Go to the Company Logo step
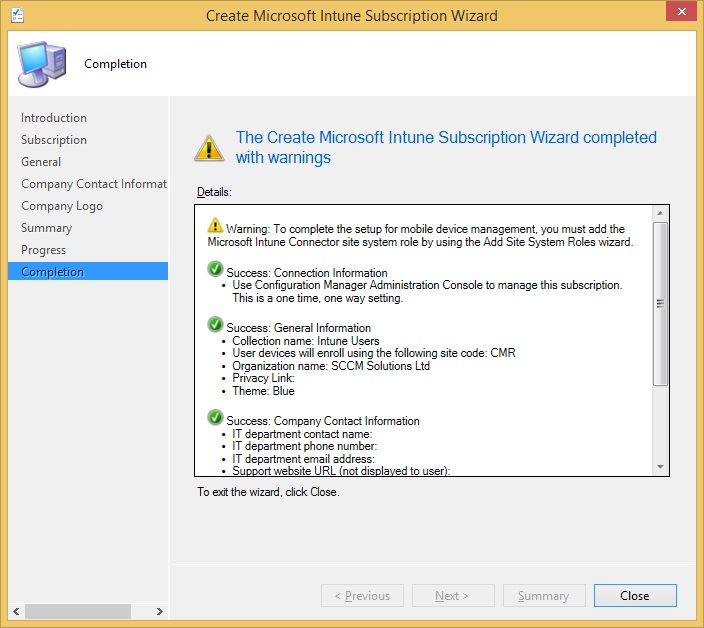The image size is (704, 628). [62, 206]
